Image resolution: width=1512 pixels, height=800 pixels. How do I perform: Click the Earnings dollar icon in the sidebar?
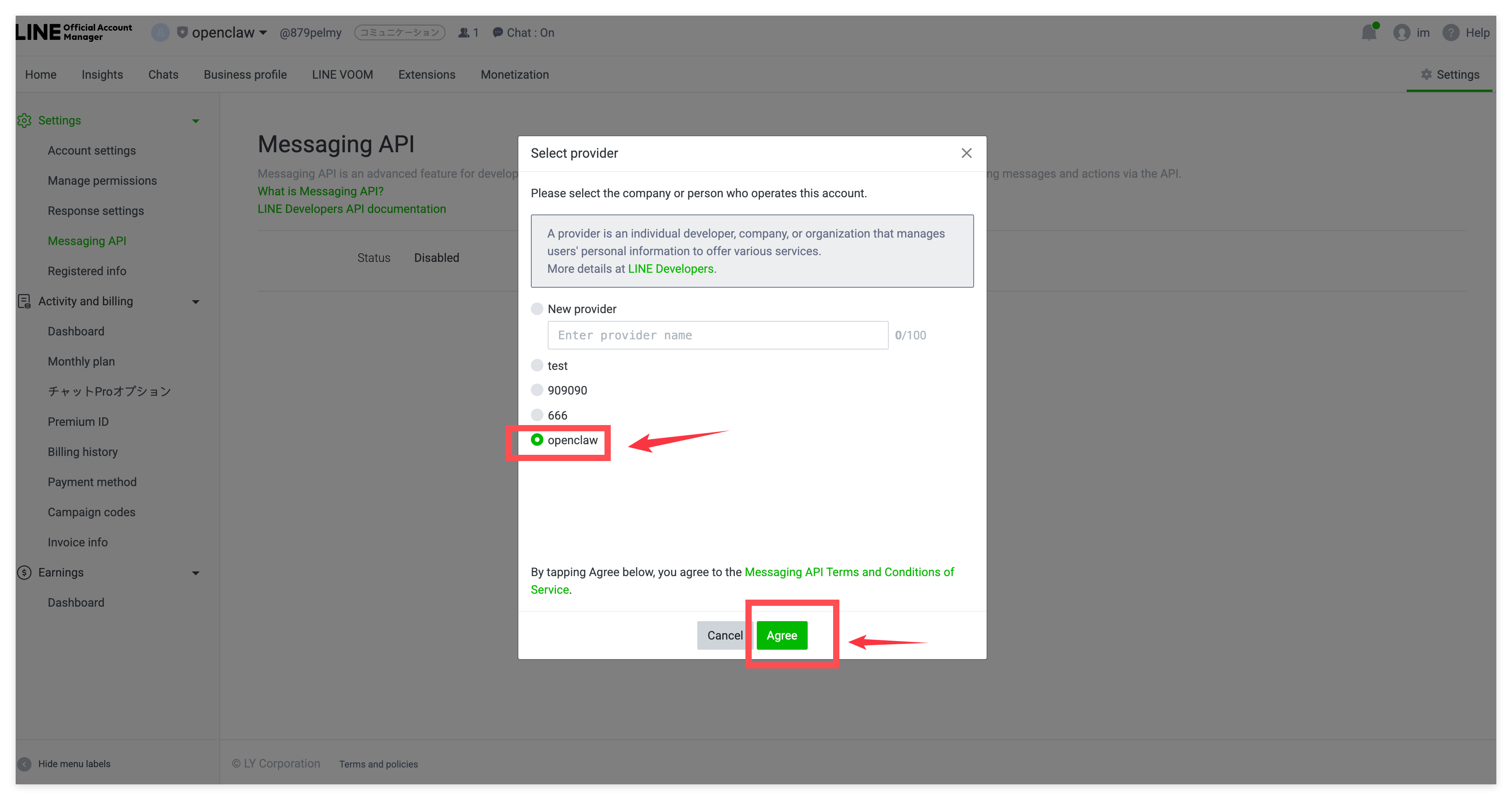pyautogui.click(x=24, y=572)
